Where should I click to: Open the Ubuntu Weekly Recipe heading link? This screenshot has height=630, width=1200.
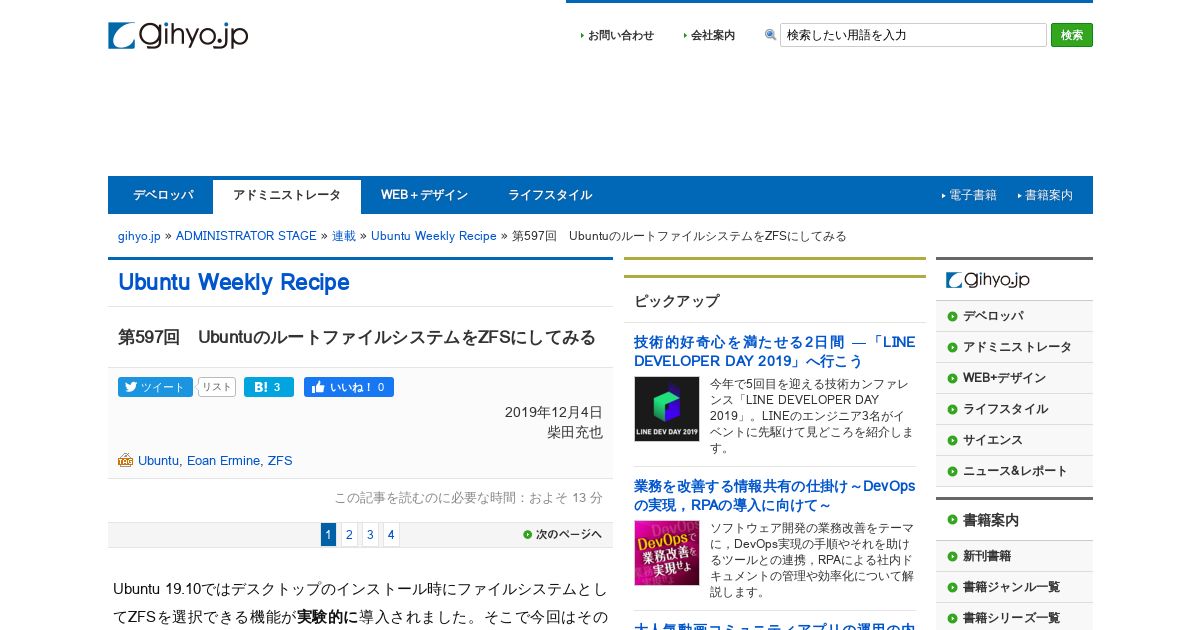coord(234,282)
